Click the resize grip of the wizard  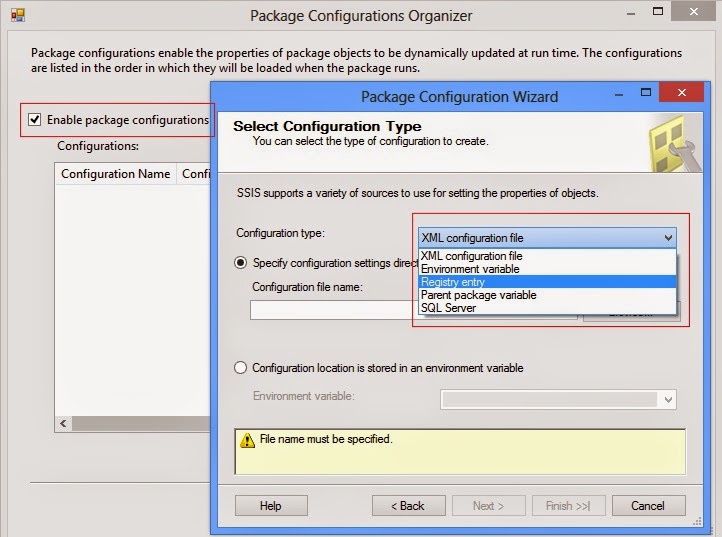pyautogui.click(x=698, y=521)
